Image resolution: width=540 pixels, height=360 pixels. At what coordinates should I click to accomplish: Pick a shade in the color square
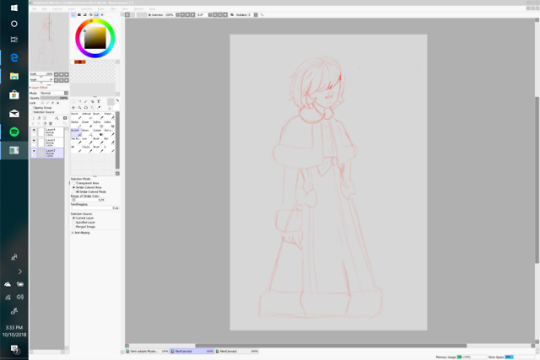[x=95, y=38]
